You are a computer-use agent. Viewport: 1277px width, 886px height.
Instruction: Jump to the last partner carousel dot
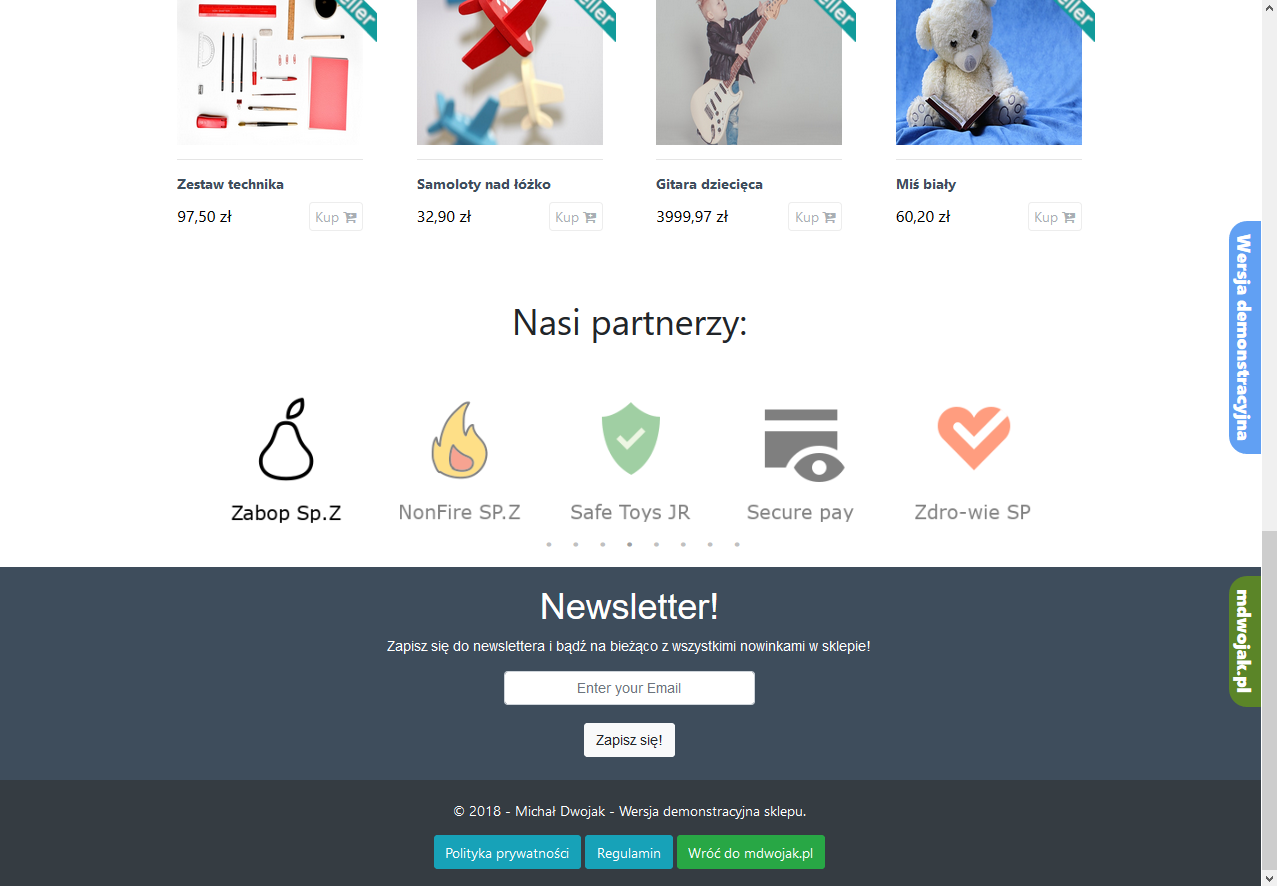737,544
